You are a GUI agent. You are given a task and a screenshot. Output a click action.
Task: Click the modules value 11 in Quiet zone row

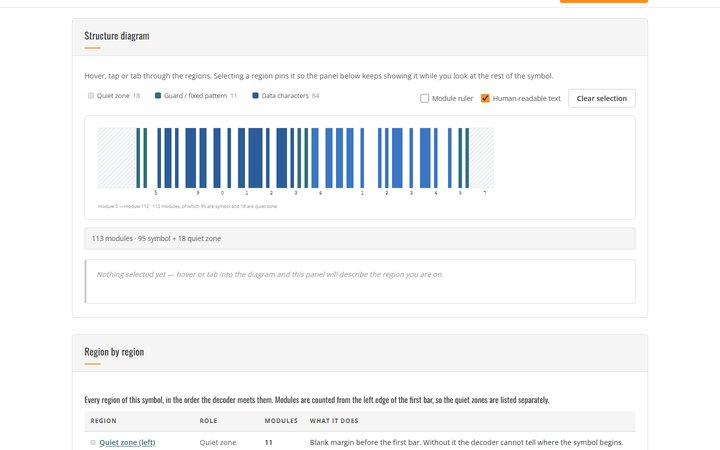[269, 442]
